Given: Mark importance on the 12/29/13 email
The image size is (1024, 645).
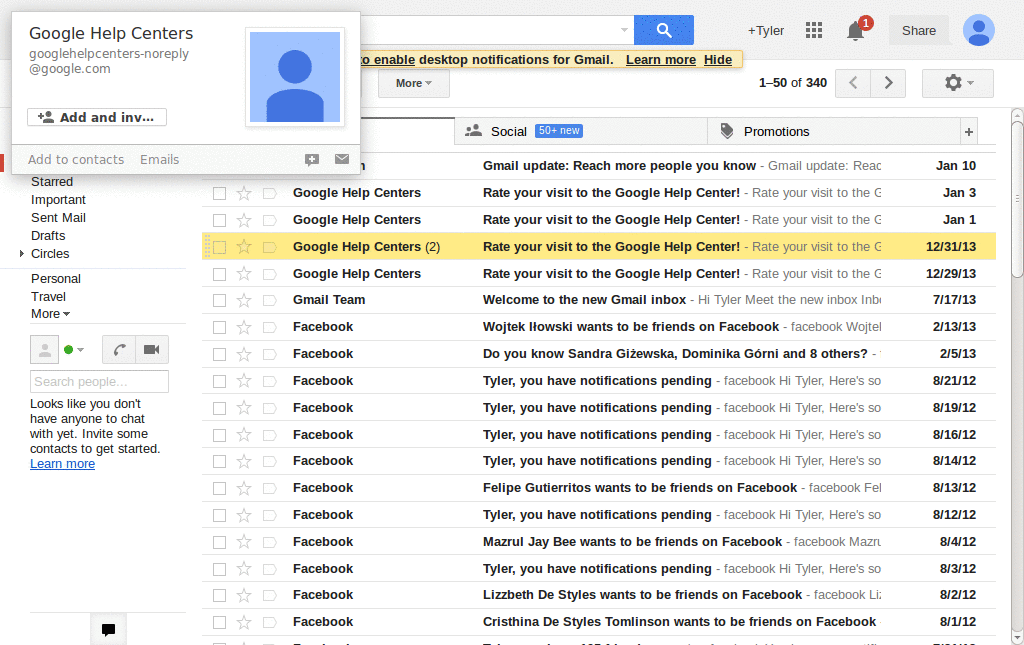Looking at the screenshot, I should 270,274.
